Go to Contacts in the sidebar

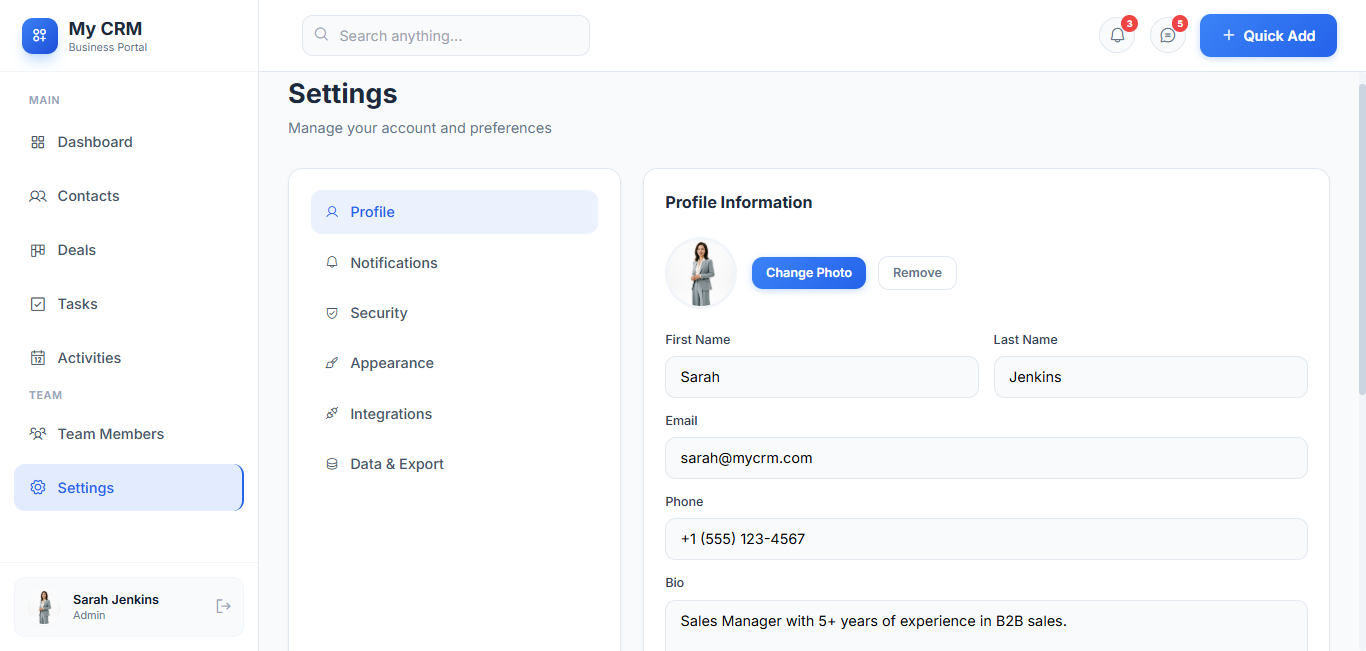pyautogui.click(x=88, y=196)
